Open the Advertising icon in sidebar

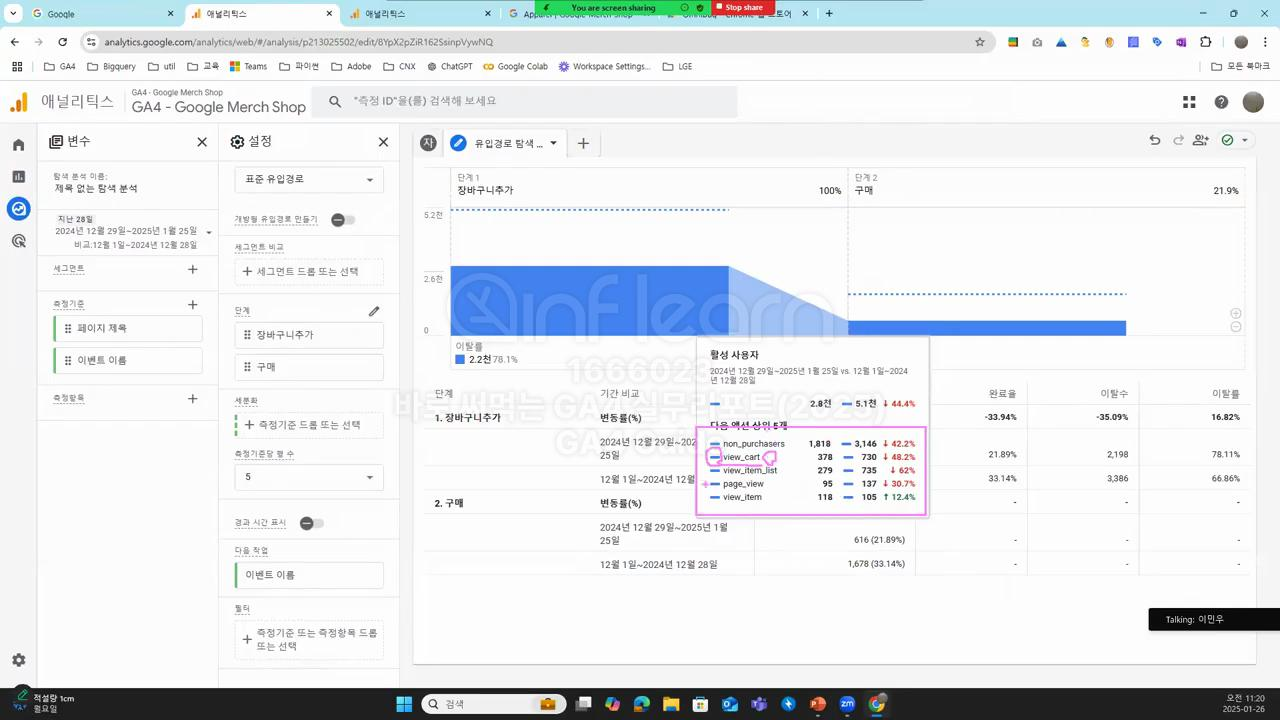(18, 241)
